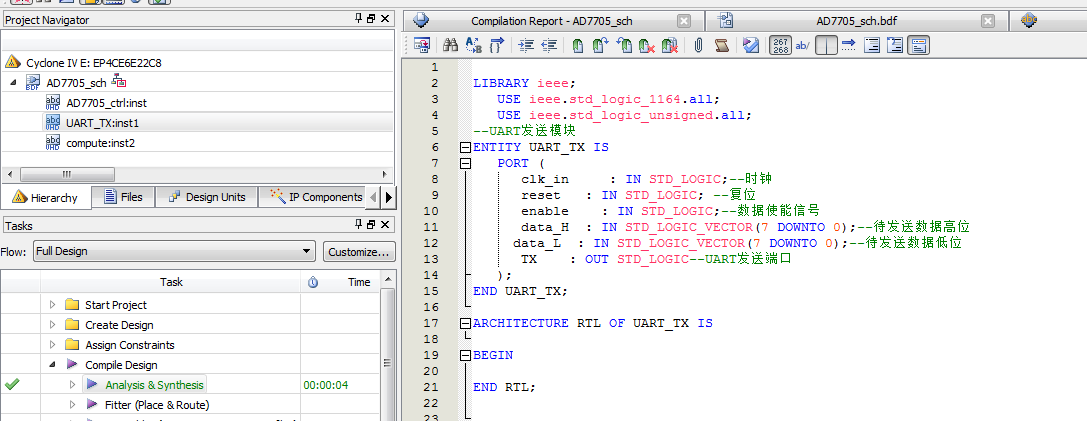This screenshot has height=421, width=1087.
Task: Click the Find Matching Delimiter brace icon
Action: [x=497, y=46]
